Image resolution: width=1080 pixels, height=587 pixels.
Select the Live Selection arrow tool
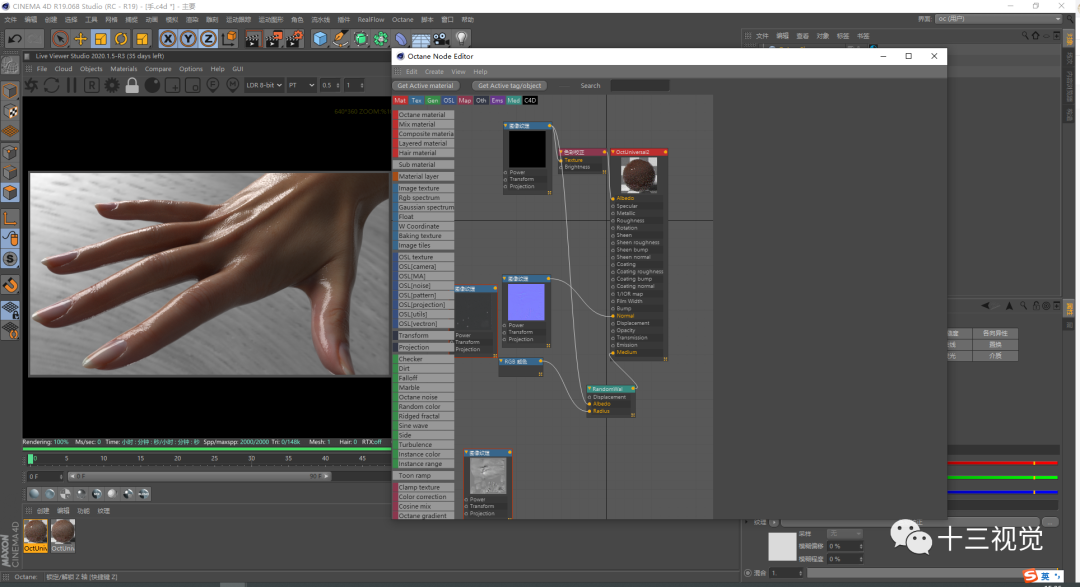pyautogui.click(x=60, y=39)
